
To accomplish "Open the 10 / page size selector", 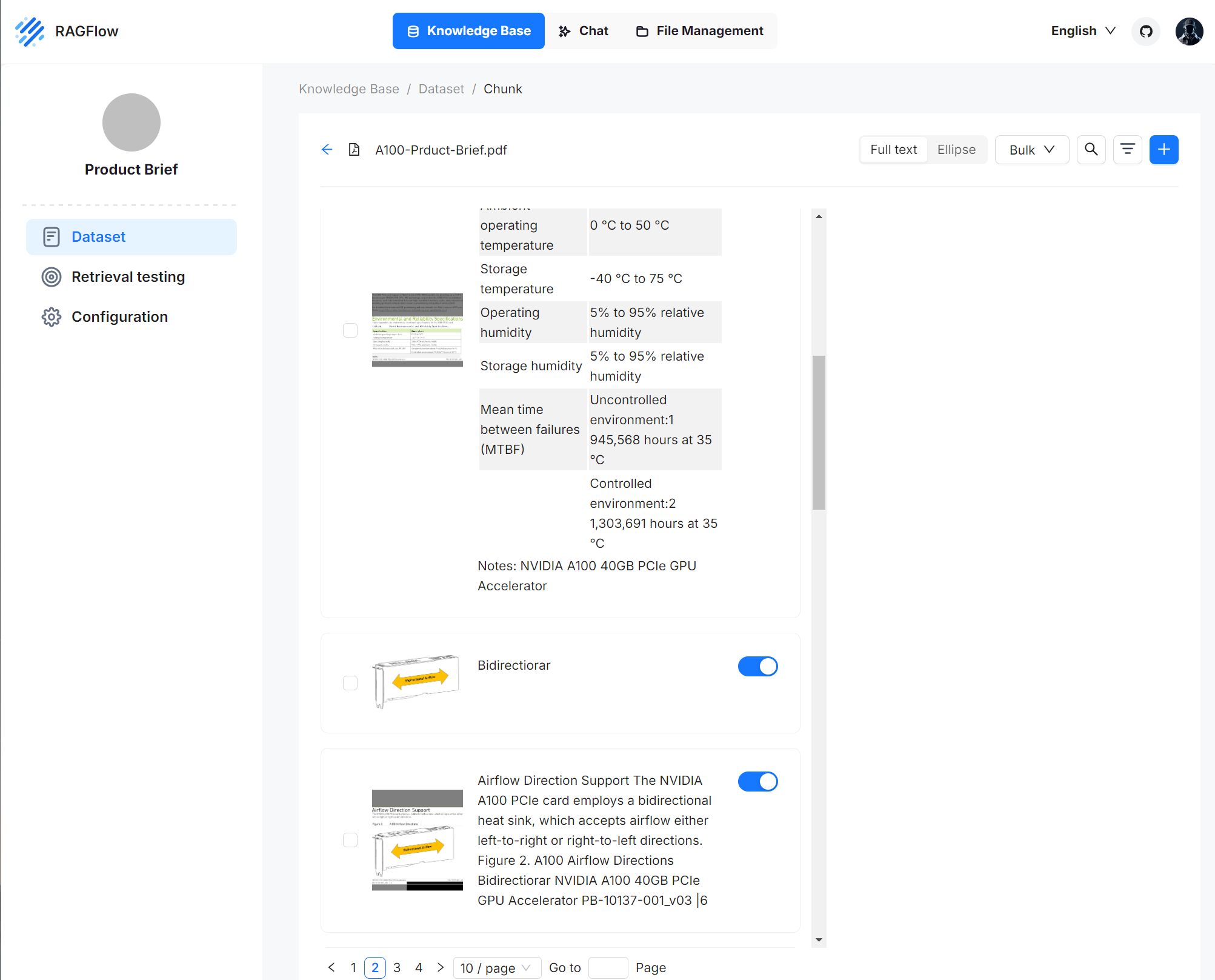I will (x=496, y=968).
